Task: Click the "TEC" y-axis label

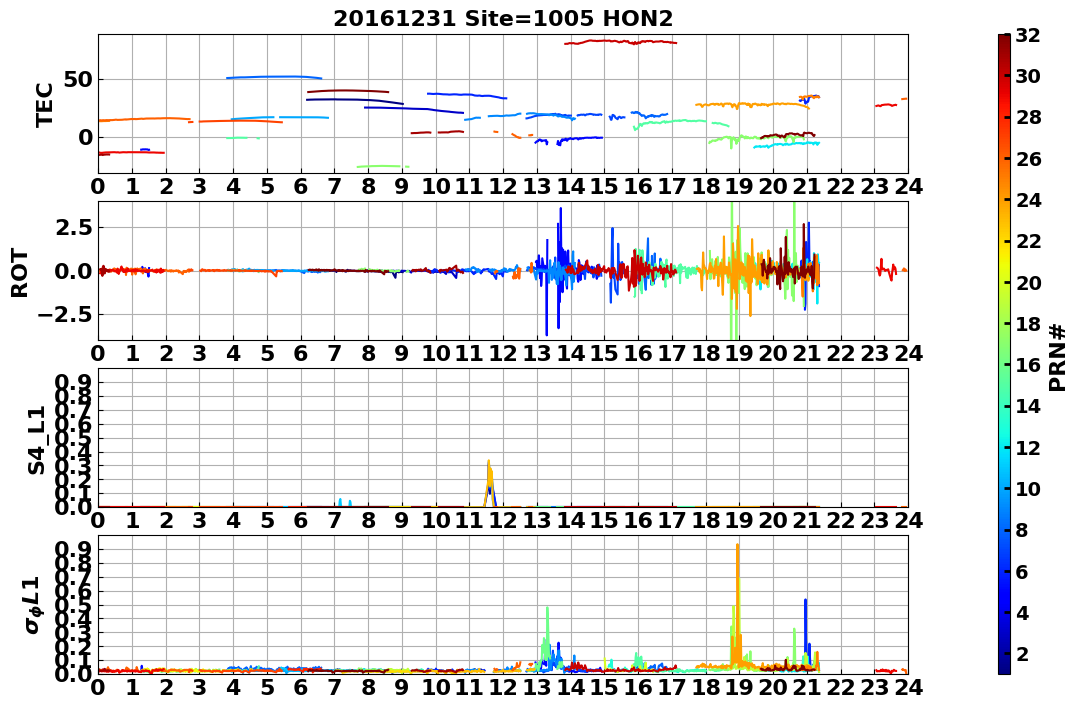Action: click(x=45, y=104)
